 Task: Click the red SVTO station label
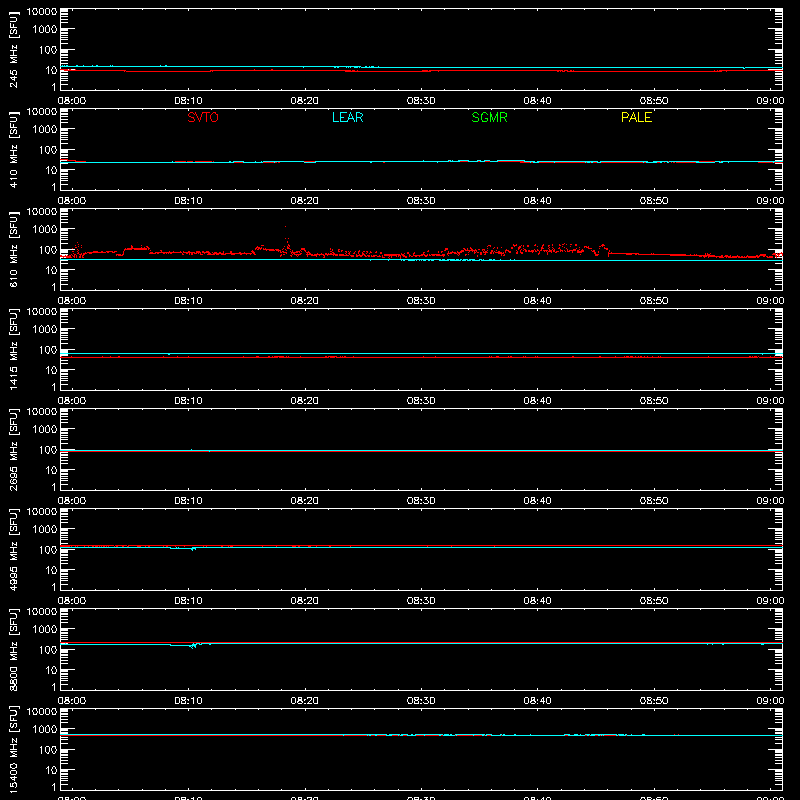point(203,117)
